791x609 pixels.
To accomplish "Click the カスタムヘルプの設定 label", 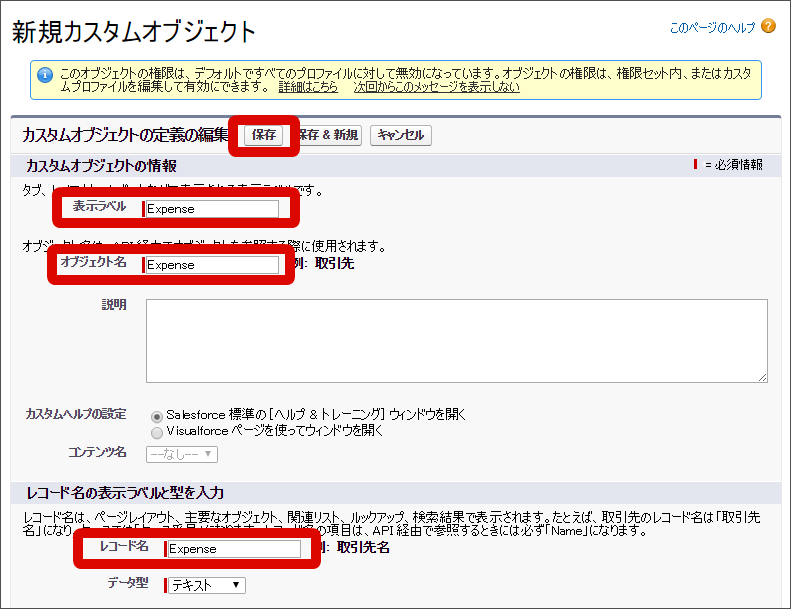I will (x=76, y=414).
